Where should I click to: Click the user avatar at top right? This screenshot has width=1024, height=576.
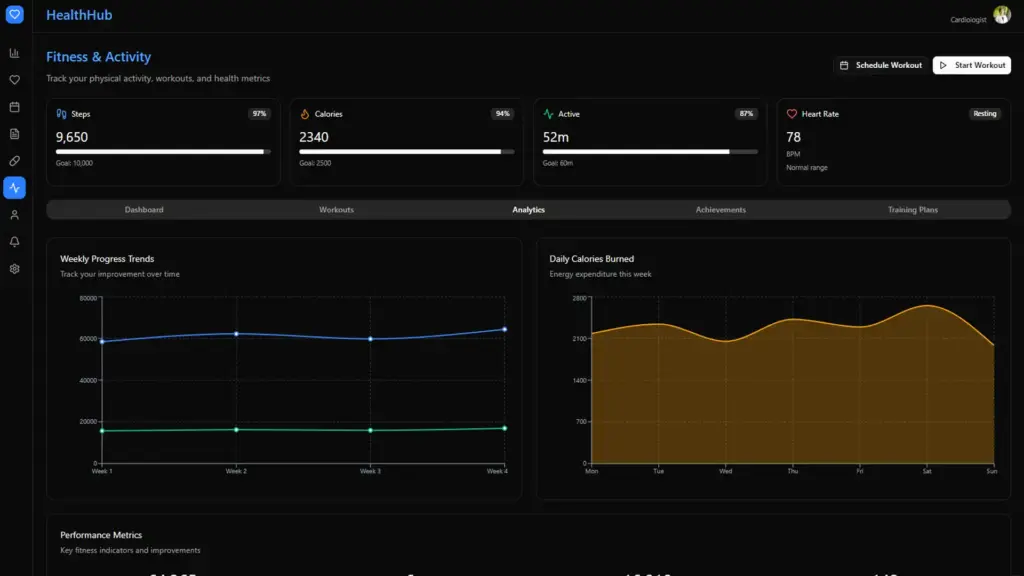click(1001, 15)
